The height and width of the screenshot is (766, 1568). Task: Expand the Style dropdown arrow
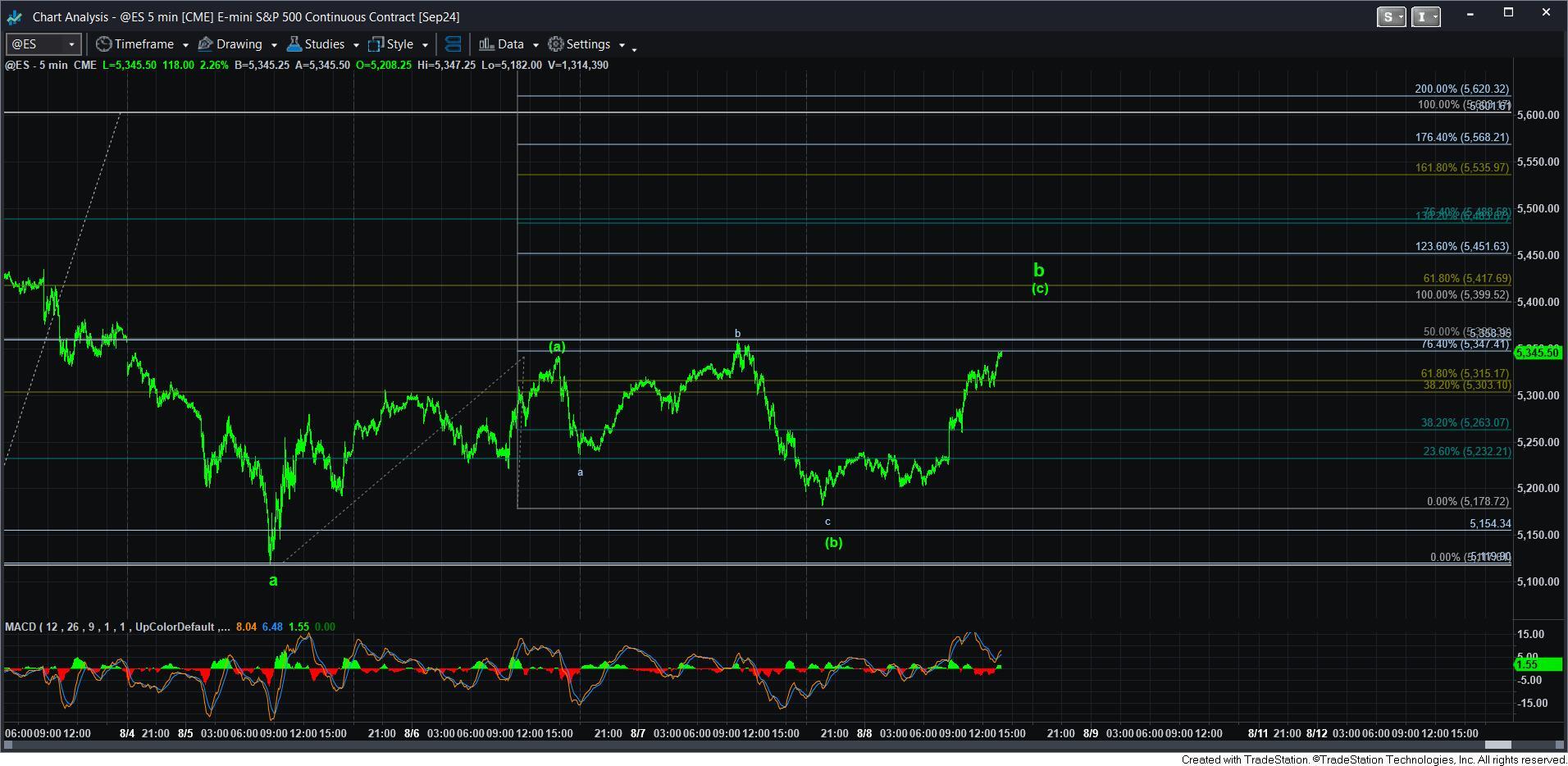[x=425, y=45]
